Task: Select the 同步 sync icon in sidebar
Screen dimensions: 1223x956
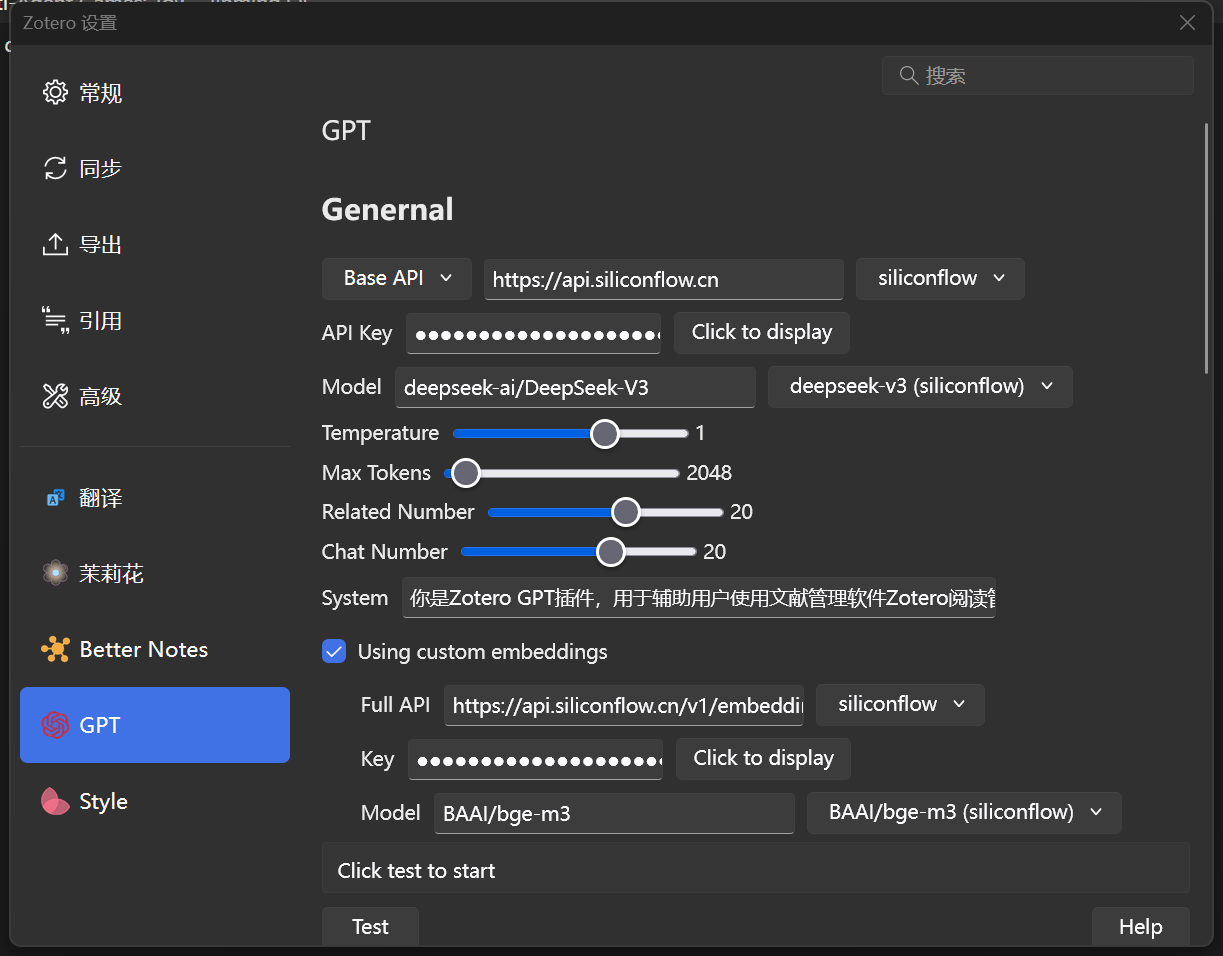Action: tap(55, 168)
